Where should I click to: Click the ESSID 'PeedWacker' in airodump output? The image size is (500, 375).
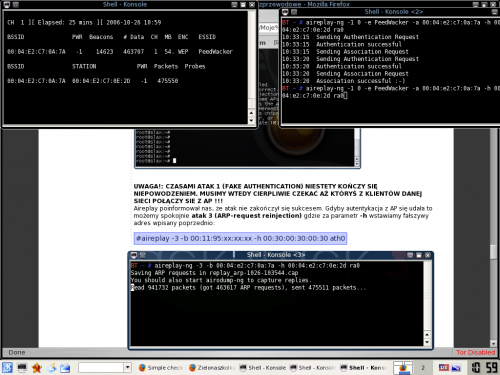pyautogui.click(x=215, y=52)
